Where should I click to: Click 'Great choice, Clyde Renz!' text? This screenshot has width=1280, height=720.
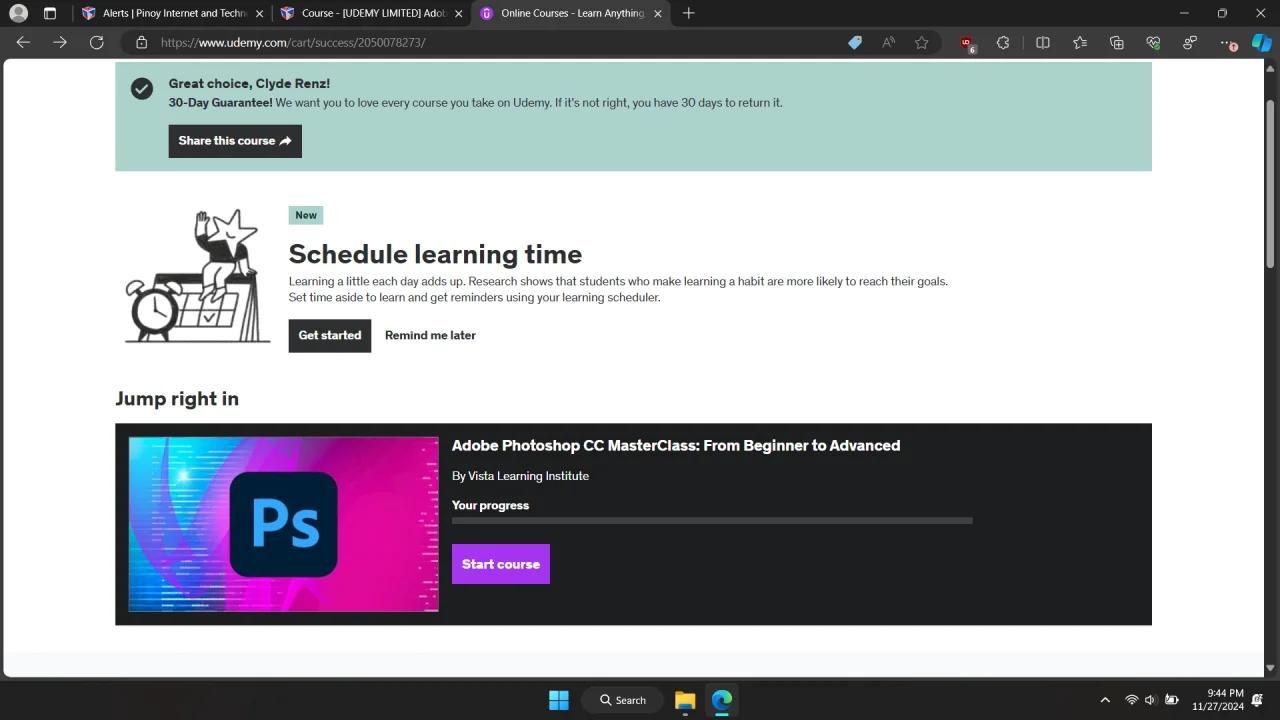click(x=249, y=84)
